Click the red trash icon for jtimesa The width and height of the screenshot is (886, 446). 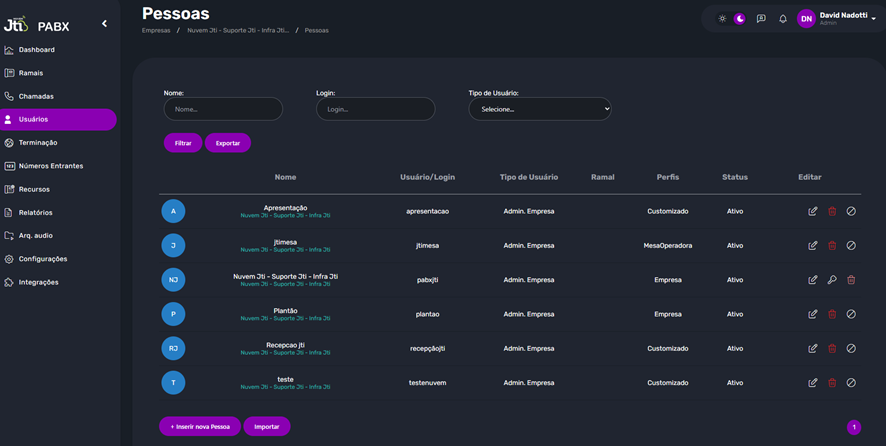click(x=832, y=246)
